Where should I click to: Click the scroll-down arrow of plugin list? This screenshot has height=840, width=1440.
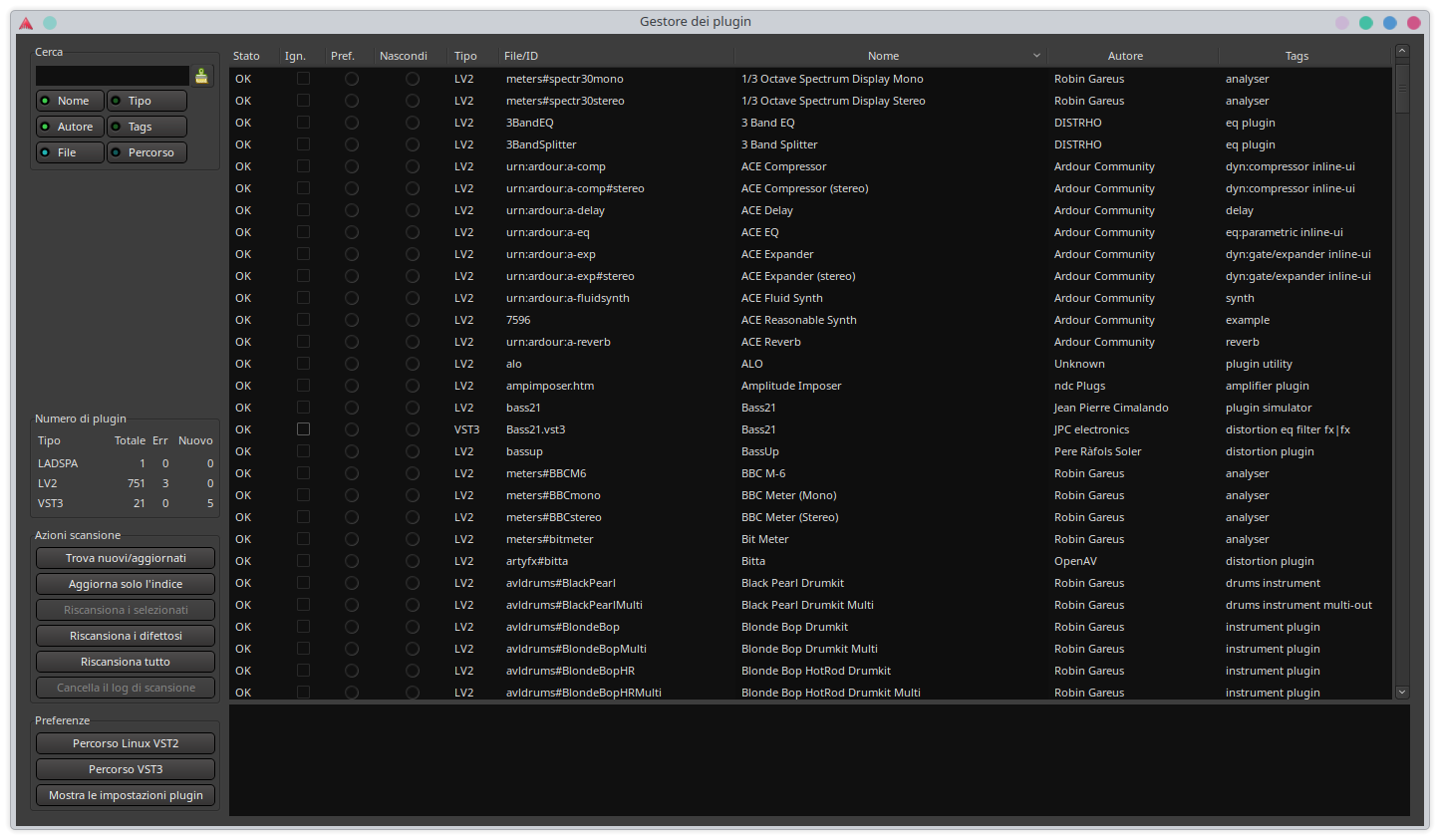1402,692
